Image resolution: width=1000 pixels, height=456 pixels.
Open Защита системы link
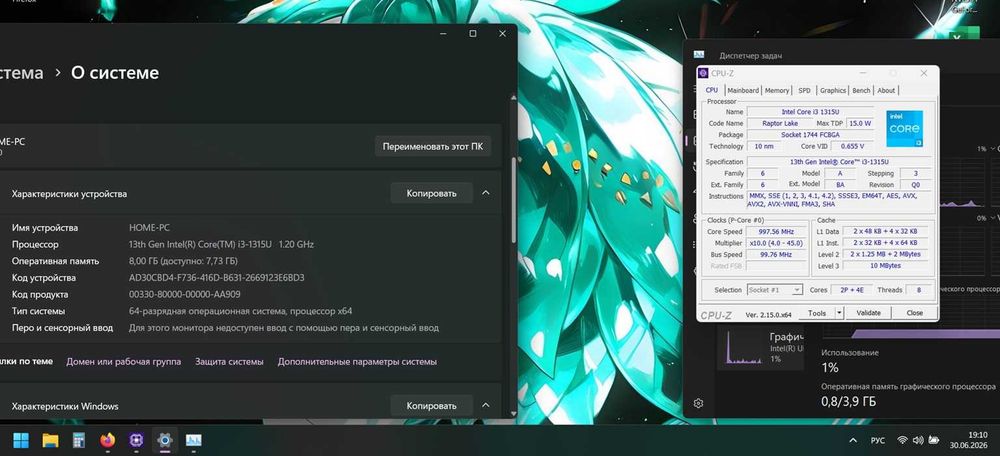[229, 362]
